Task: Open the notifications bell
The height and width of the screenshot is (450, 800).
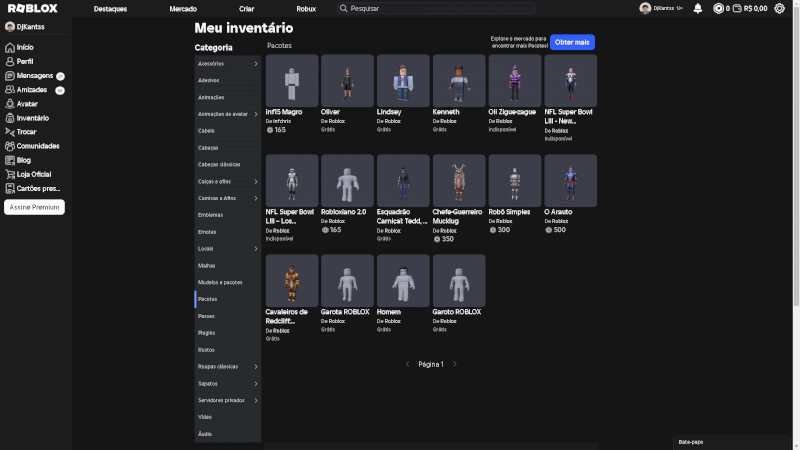Action: tap(698, 8)
